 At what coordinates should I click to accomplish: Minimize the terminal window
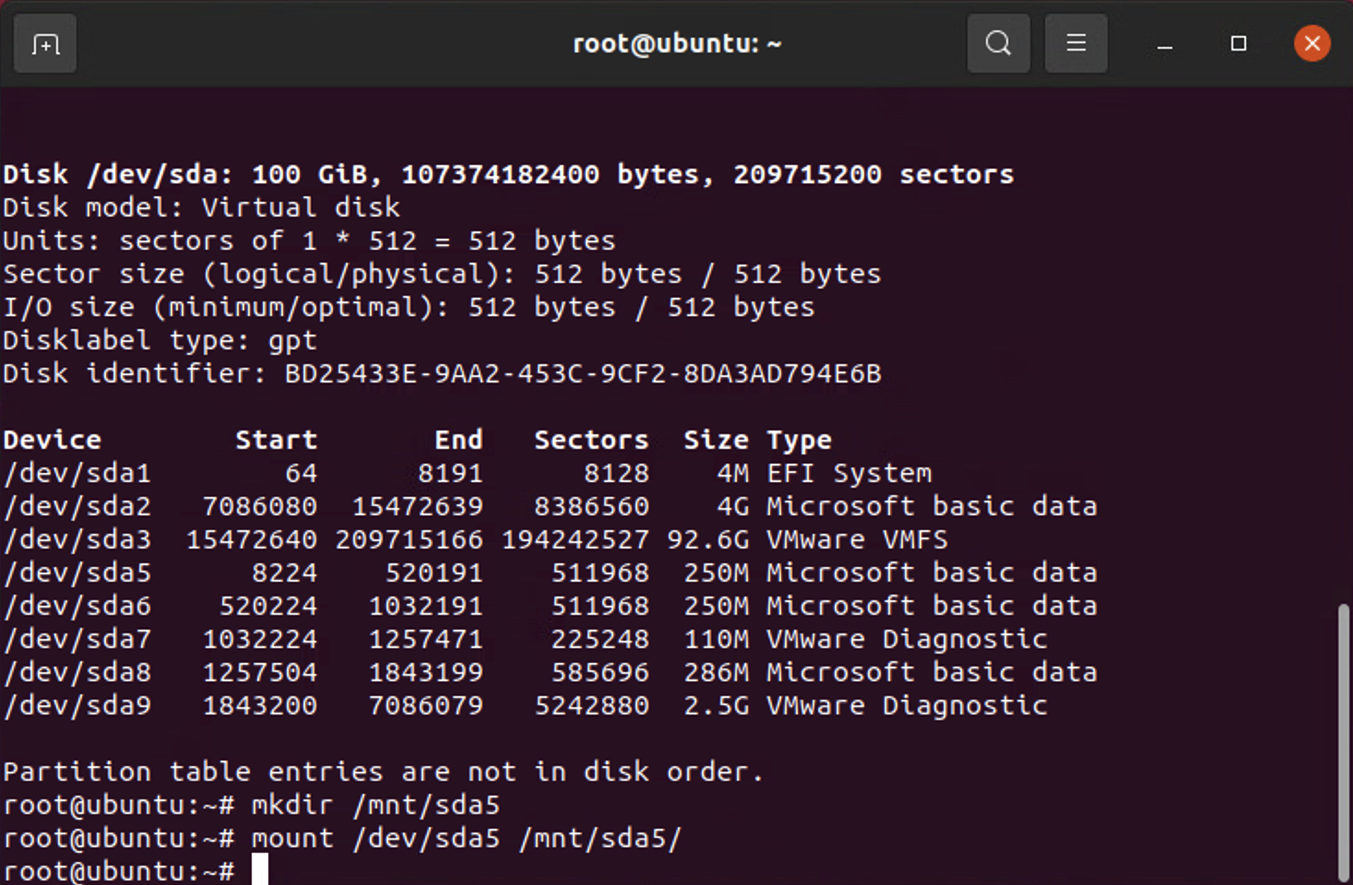1164,44
